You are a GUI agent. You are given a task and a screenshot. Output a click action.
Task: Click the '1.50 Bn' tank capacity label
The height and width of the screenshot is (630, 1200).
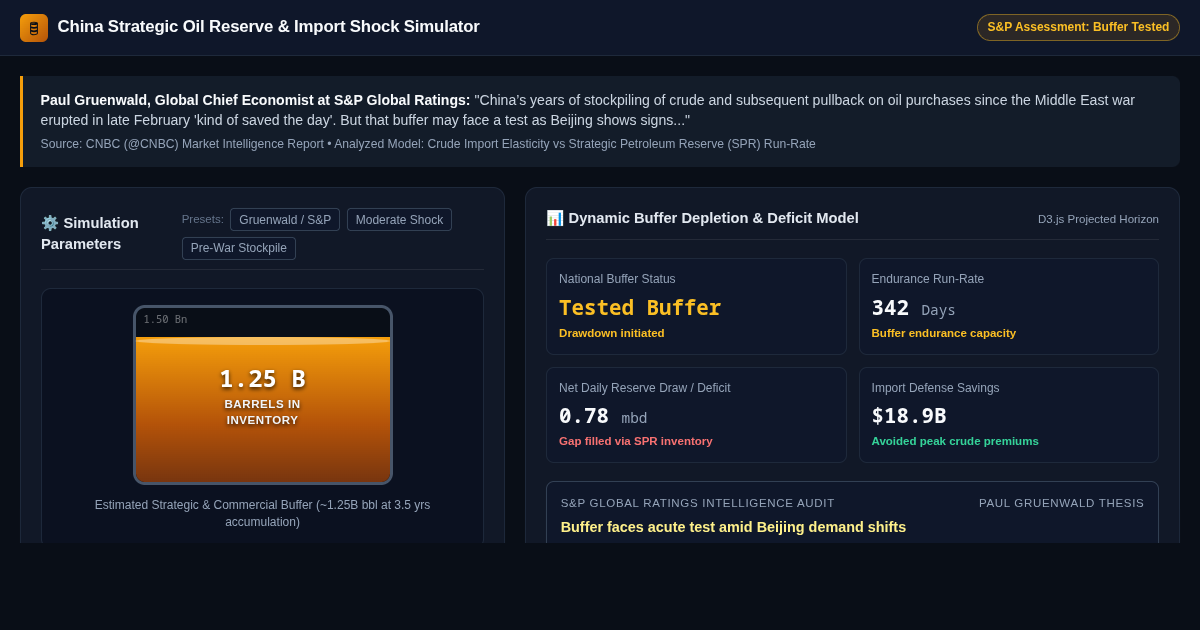point(165,320)
